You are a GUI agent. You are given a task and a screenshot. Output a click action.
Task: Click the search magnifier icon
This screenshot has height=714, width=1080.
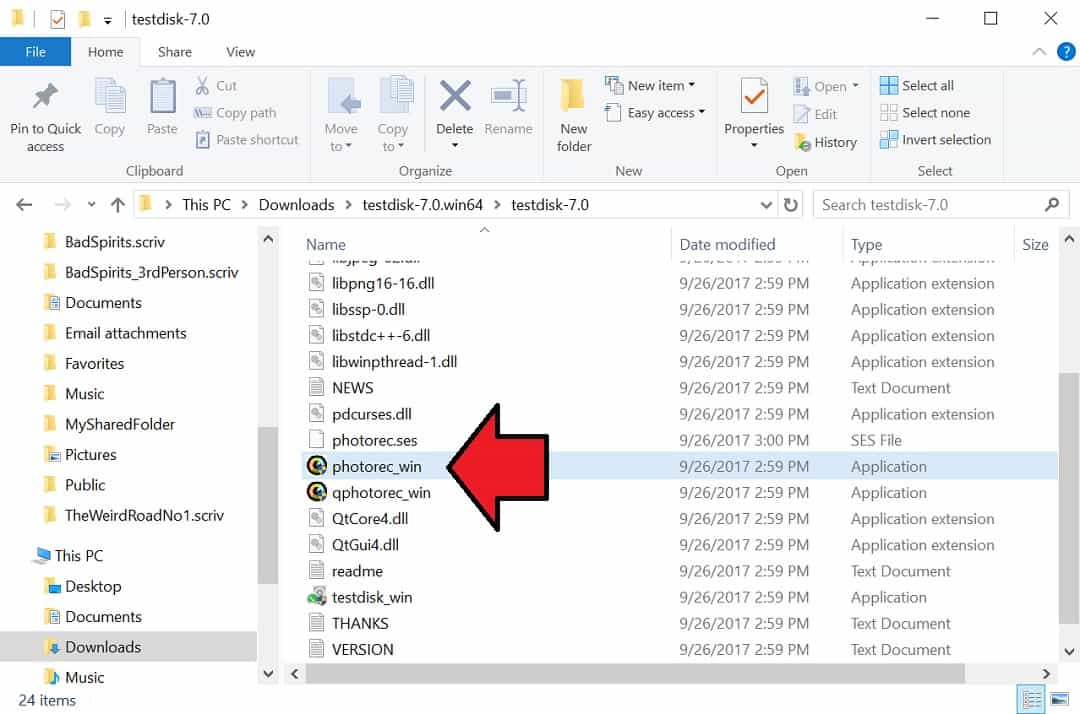(1052, 204)
